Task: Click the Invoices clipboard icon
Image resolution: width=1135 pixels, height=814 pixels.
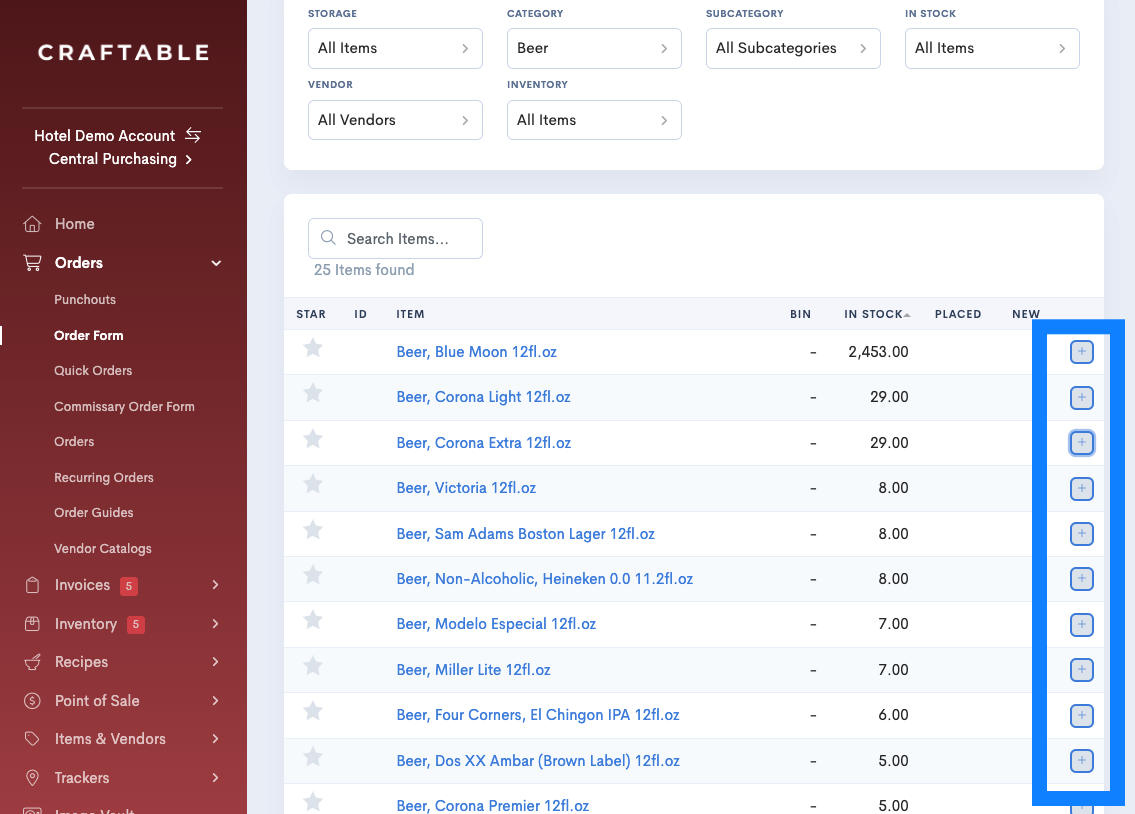Action: click(32, 585)
